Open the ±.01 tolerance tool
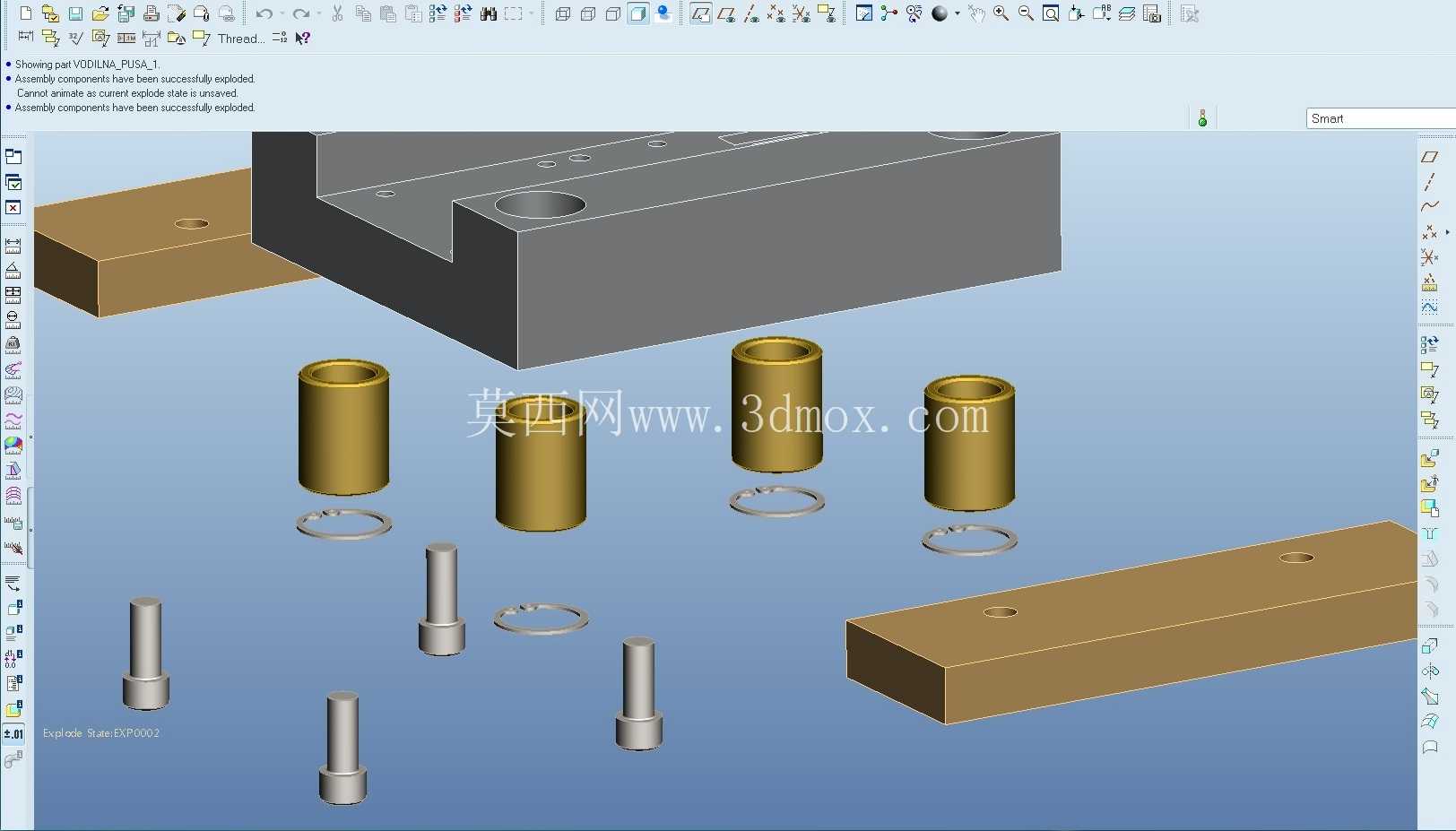 click(13, 734)
